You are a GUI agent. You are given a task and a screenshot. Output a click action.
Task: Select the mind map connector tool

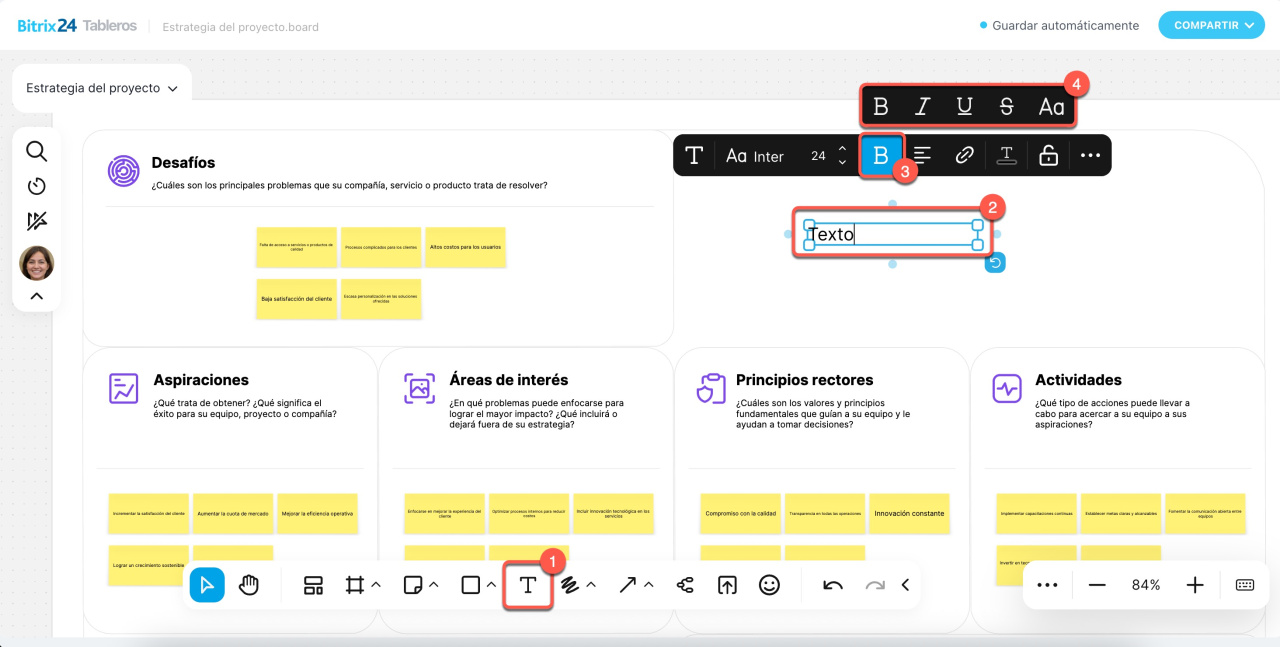(x=685, y=586)
